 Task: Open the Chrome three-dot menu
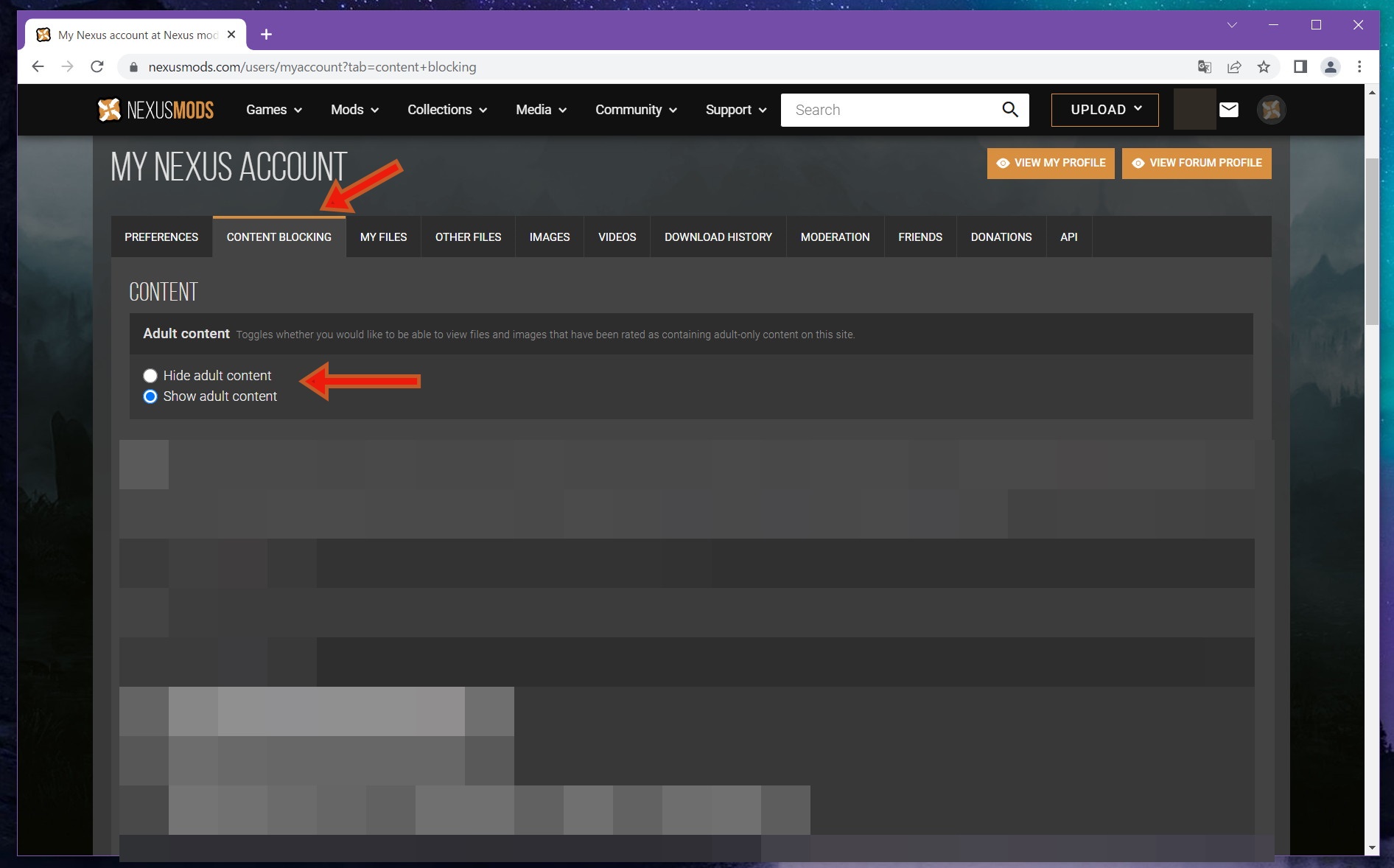1359,67
